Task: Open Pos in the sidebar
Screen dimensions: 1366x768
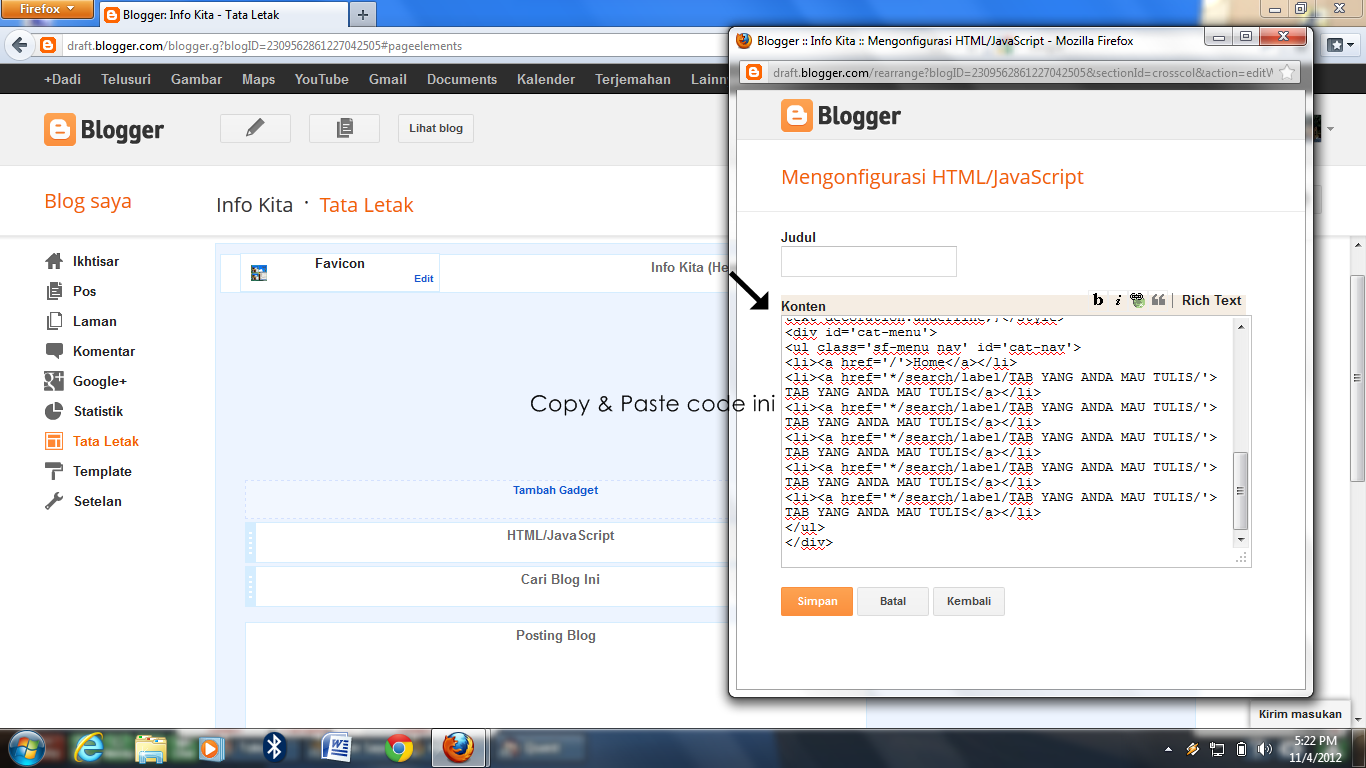Action: pyautogui.click(x=85, y=291)
